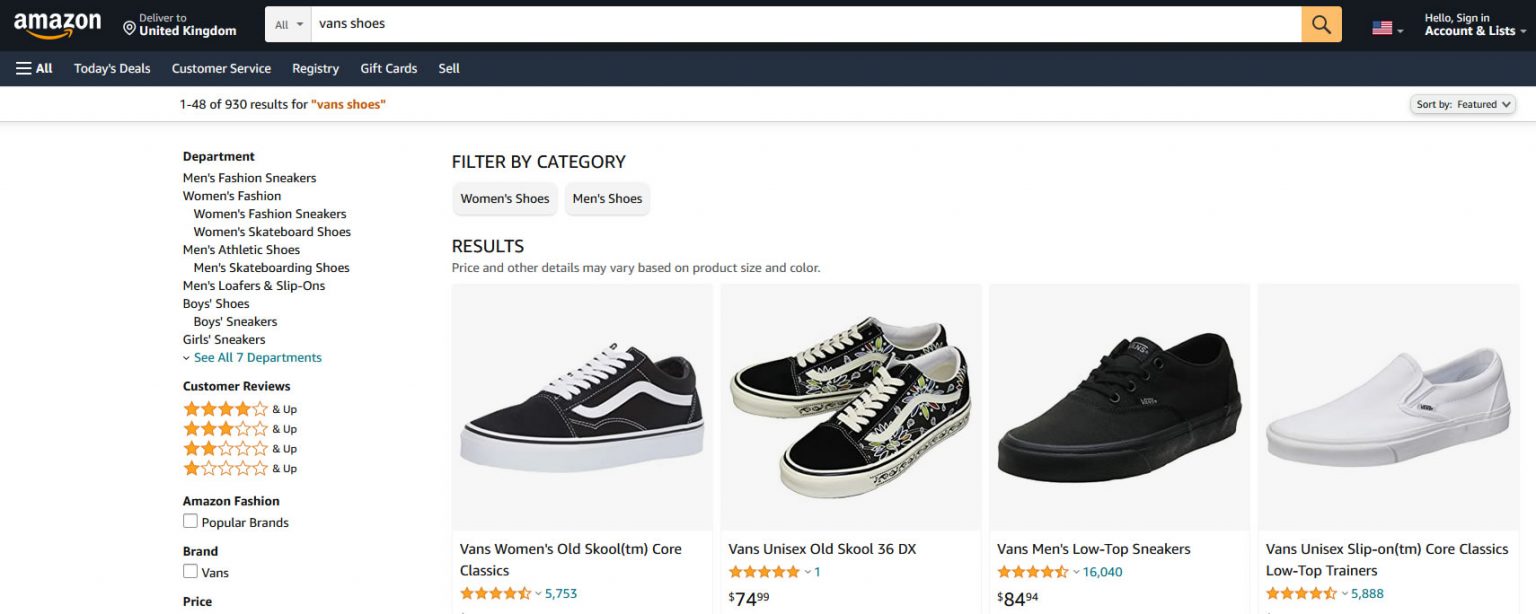Click the star rating under Old Skool 36 DX

point(762,571)
